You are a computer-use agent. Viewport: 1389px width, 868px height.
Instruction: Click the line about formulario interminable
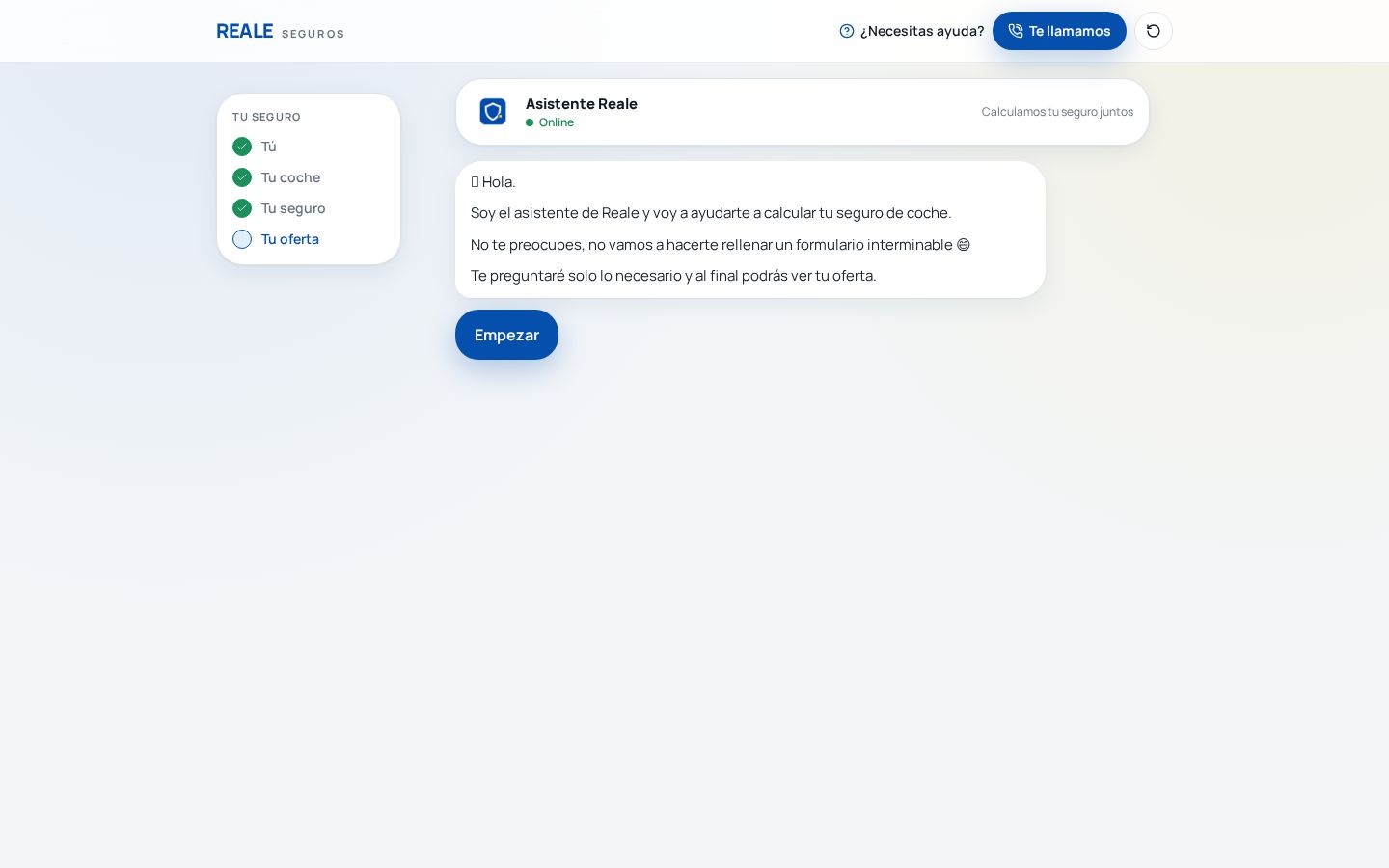click(x=721, y=245)
